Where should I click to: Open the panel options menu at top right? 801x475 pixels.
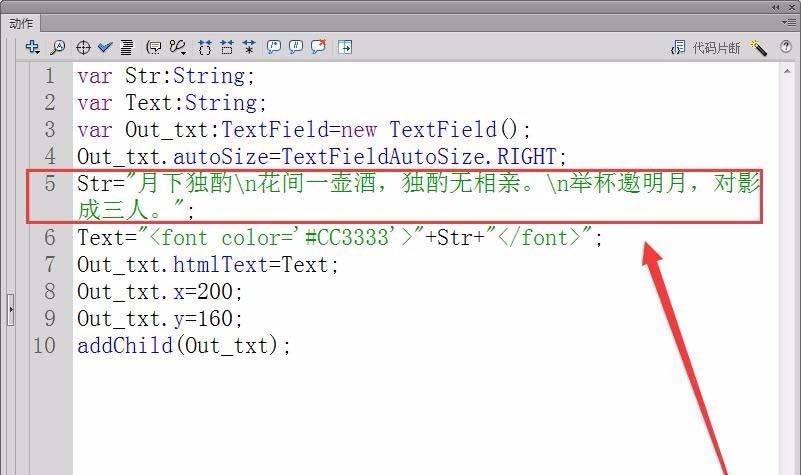tap(788, 22)
